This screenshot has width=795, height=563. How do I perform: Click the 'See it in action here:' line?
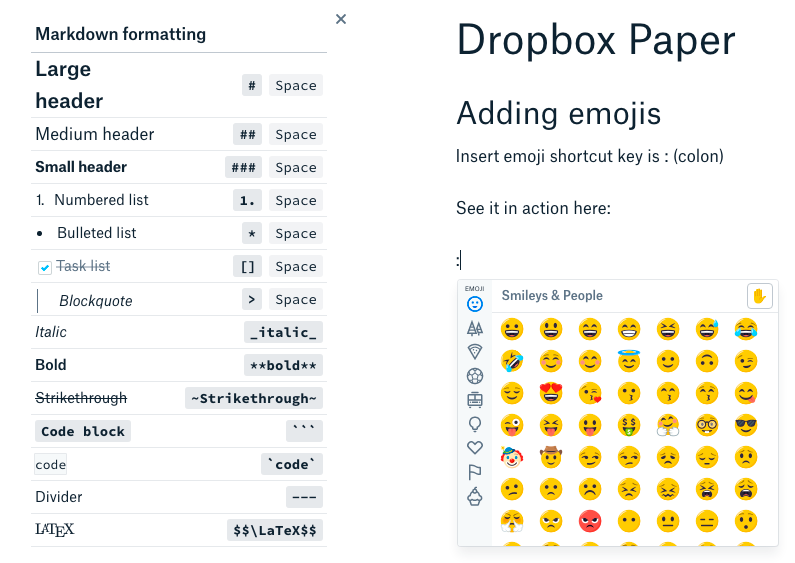533,208
